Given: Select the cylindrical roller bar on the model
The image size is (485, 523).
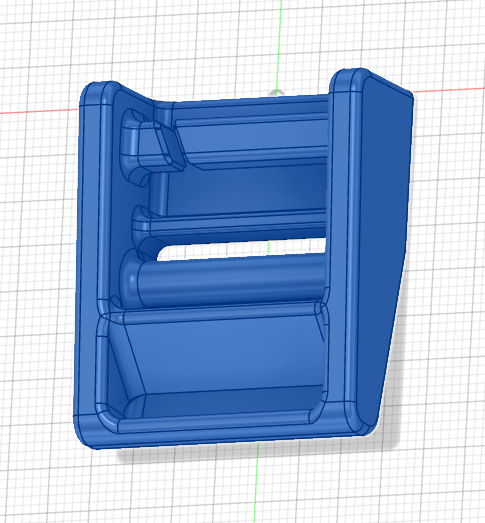Looking at the screenshot, I should (230, 279).
